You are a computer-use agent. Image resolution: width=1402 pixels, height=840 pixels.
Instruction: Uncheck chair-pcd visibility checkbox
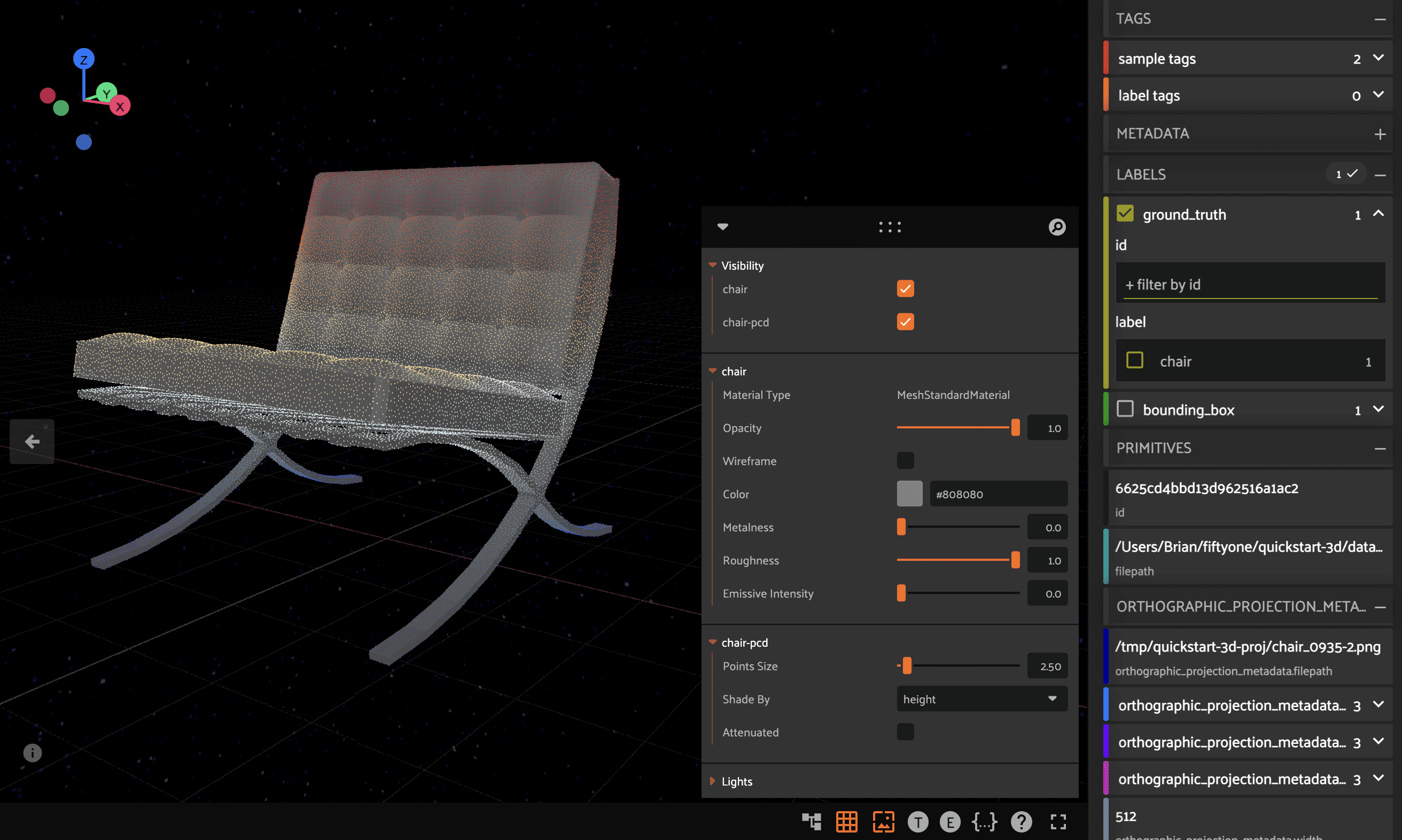pos(905,322)
